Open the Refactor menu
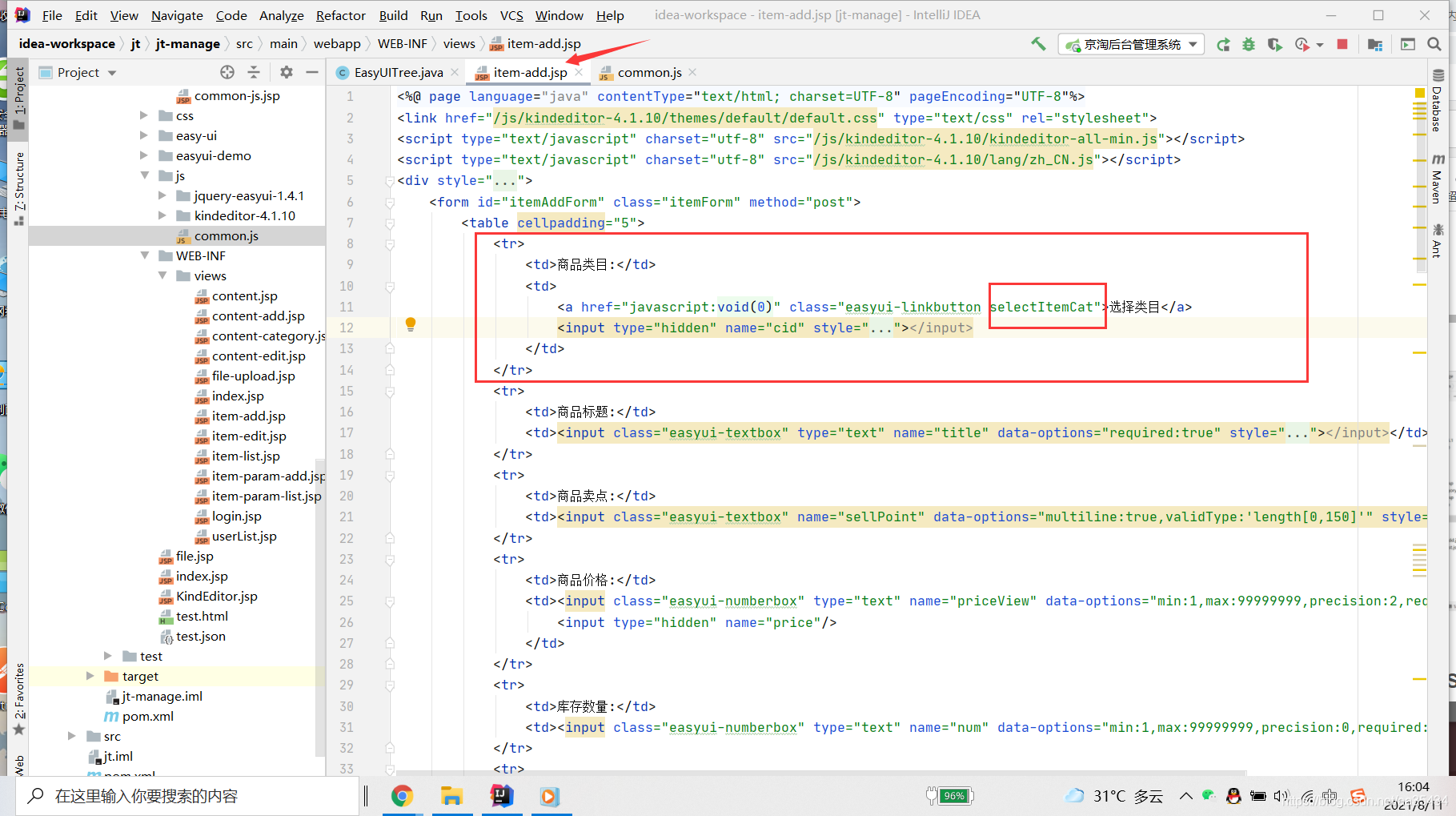 pos(340,15)
